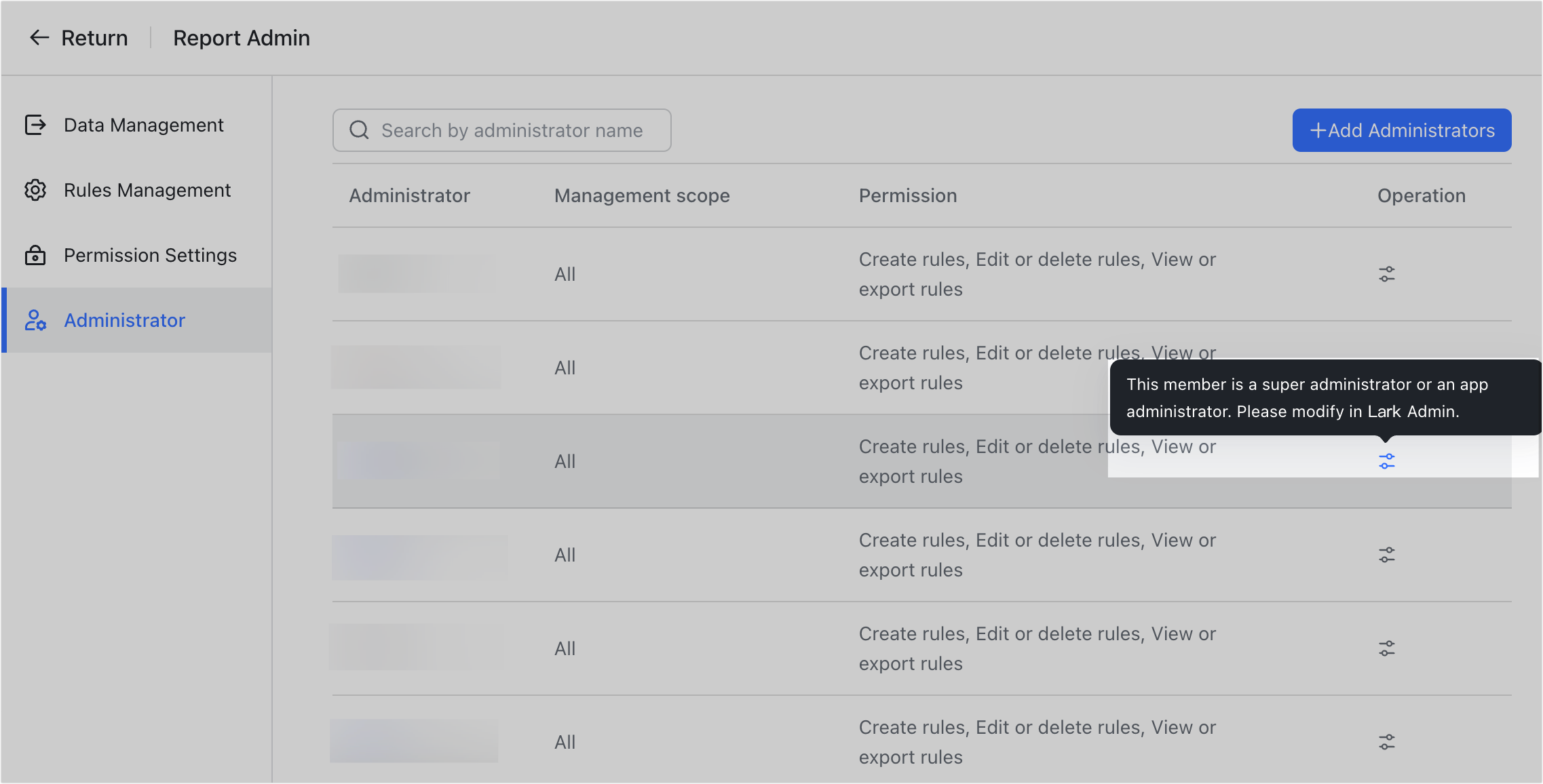1543x784 pixels.
Task: Click the Rules Management gear icon
Action: pyautogui.click(x=35, y=191)
